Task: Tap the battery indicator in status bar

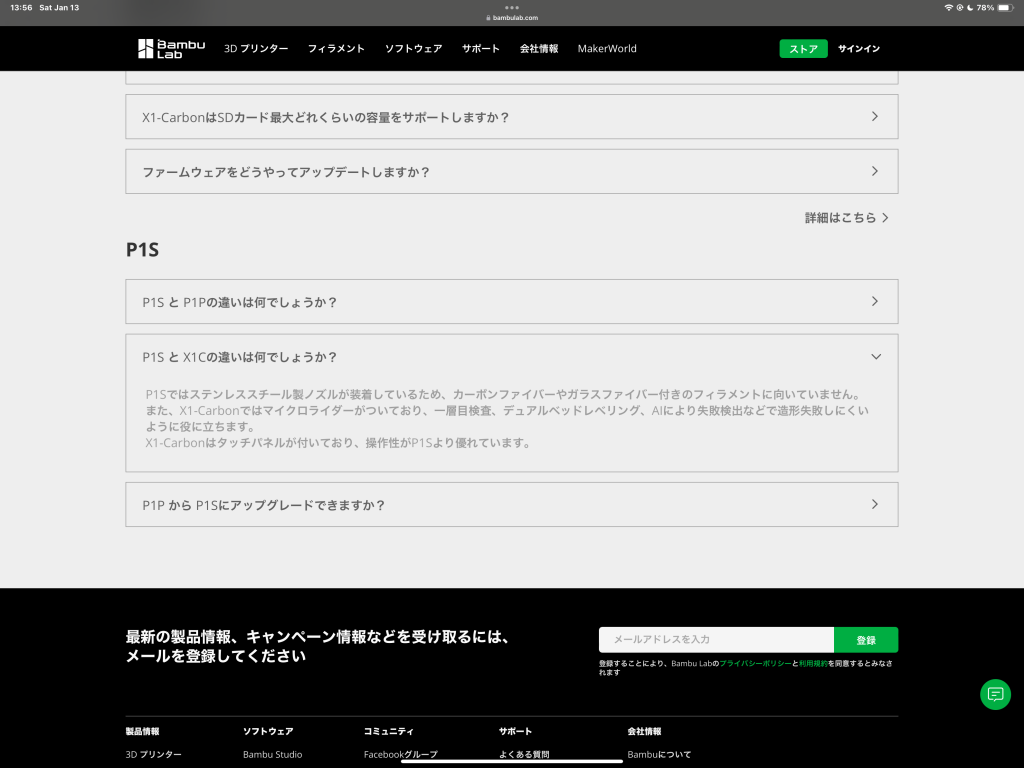Action: [x=1005, y=8]
